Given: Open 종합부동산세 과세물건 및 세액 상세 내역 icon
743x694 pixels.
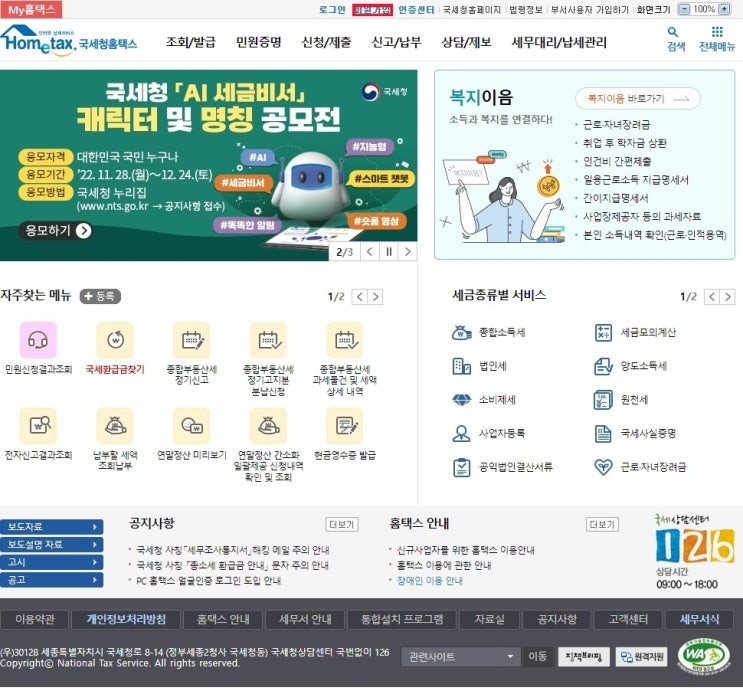Looking at the screenshot, I should point(345,340).
